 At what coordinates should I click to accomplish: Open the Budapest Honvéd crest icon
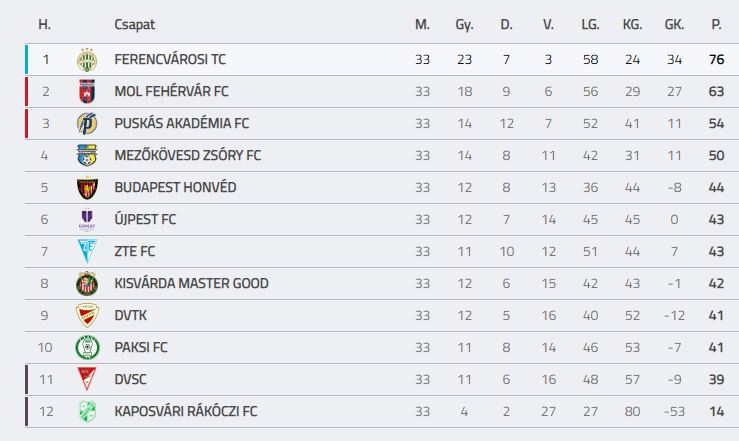coord(87,188)
